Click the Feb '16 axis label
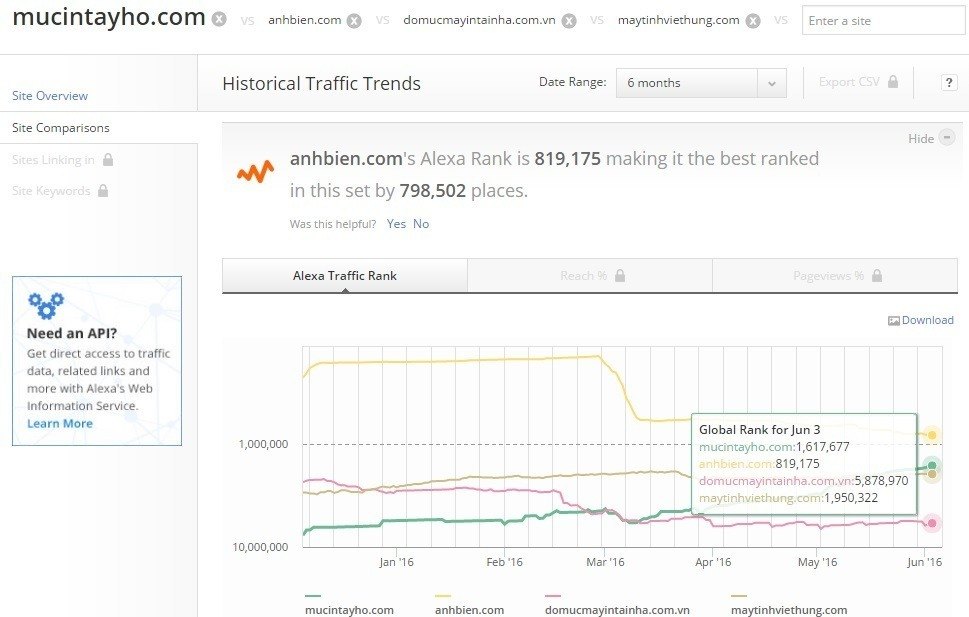 504,562
